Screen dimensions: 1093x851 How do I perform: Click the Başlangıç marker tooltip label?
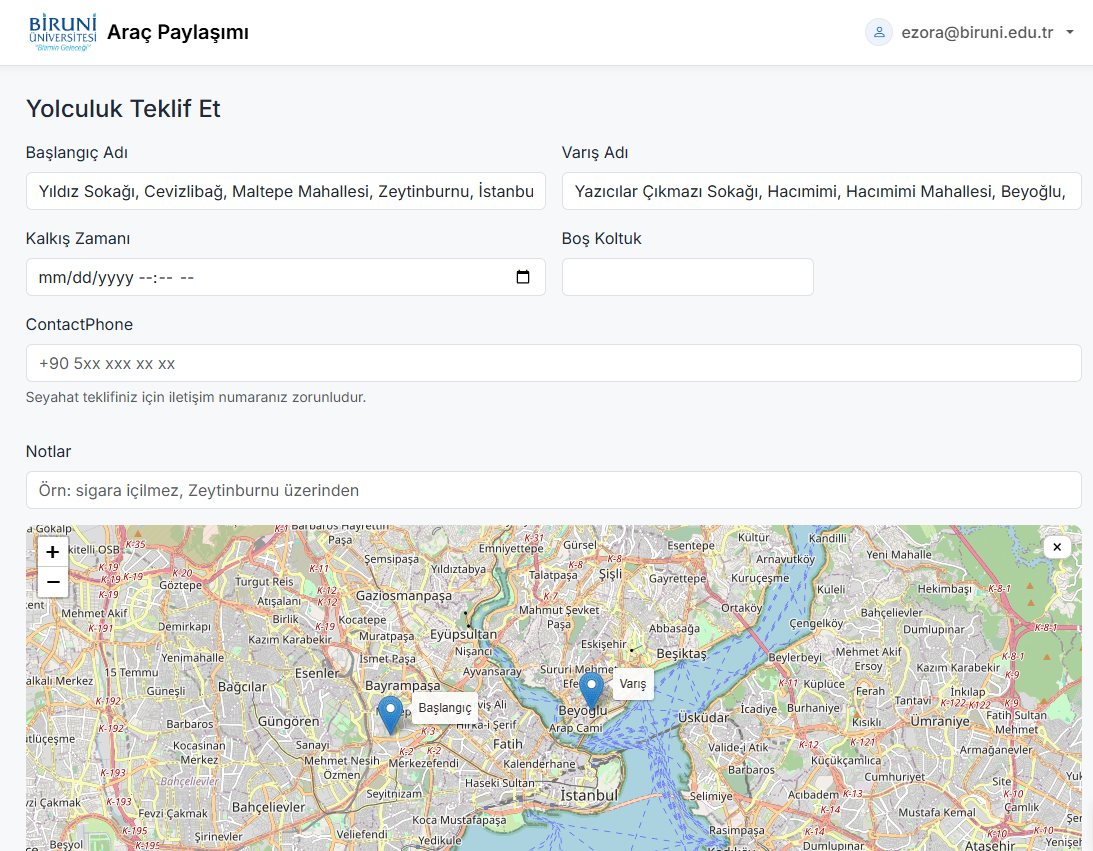[x=445, y=708]
